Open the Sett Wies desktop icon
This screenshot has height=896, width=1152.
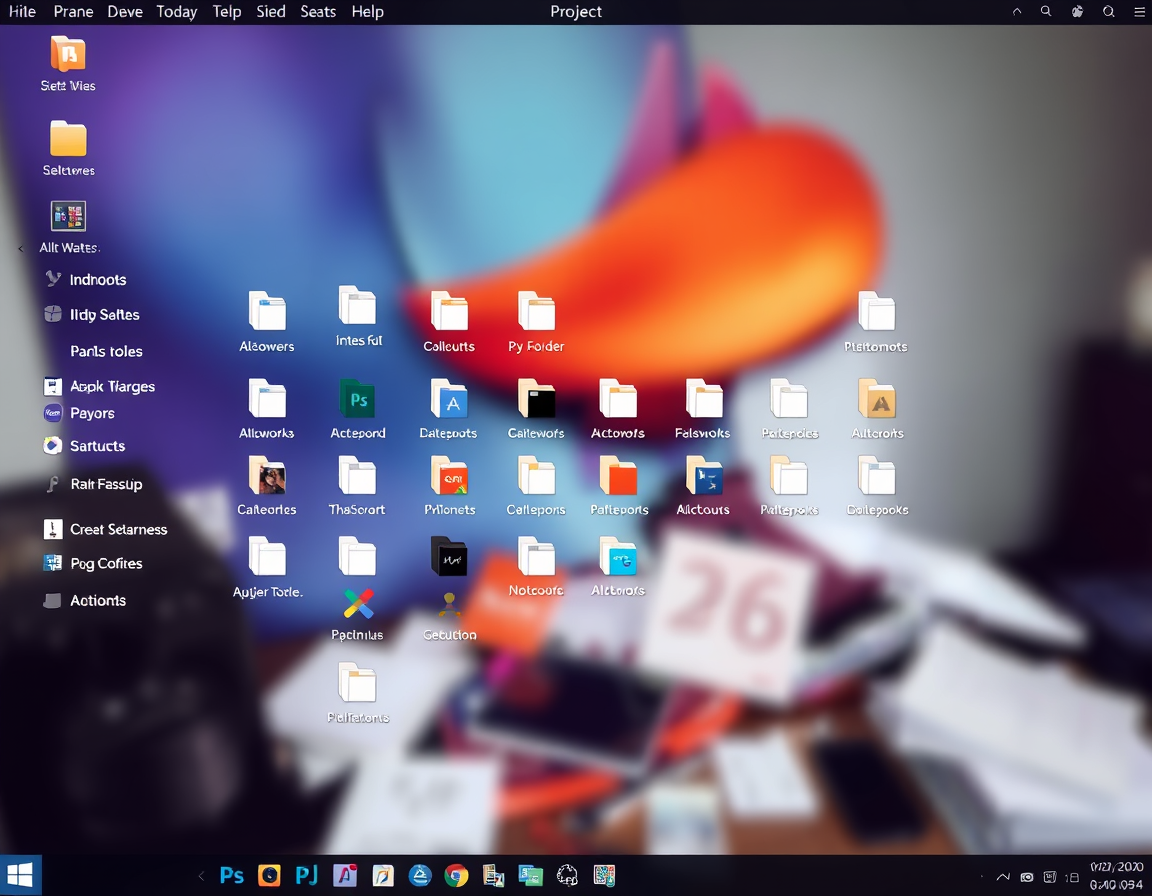click(x=68, y=54)
